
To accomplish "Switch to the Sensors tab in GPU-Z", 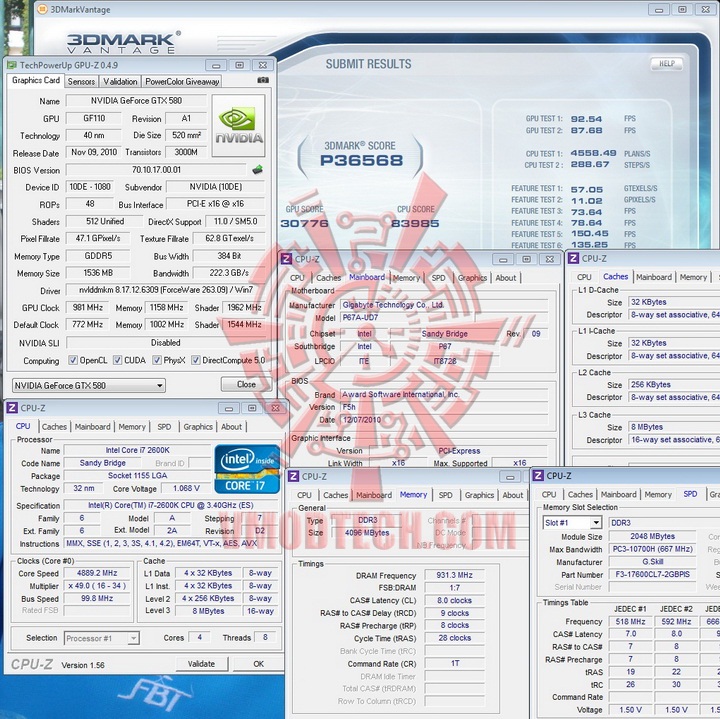I will [x=81, y=82].
